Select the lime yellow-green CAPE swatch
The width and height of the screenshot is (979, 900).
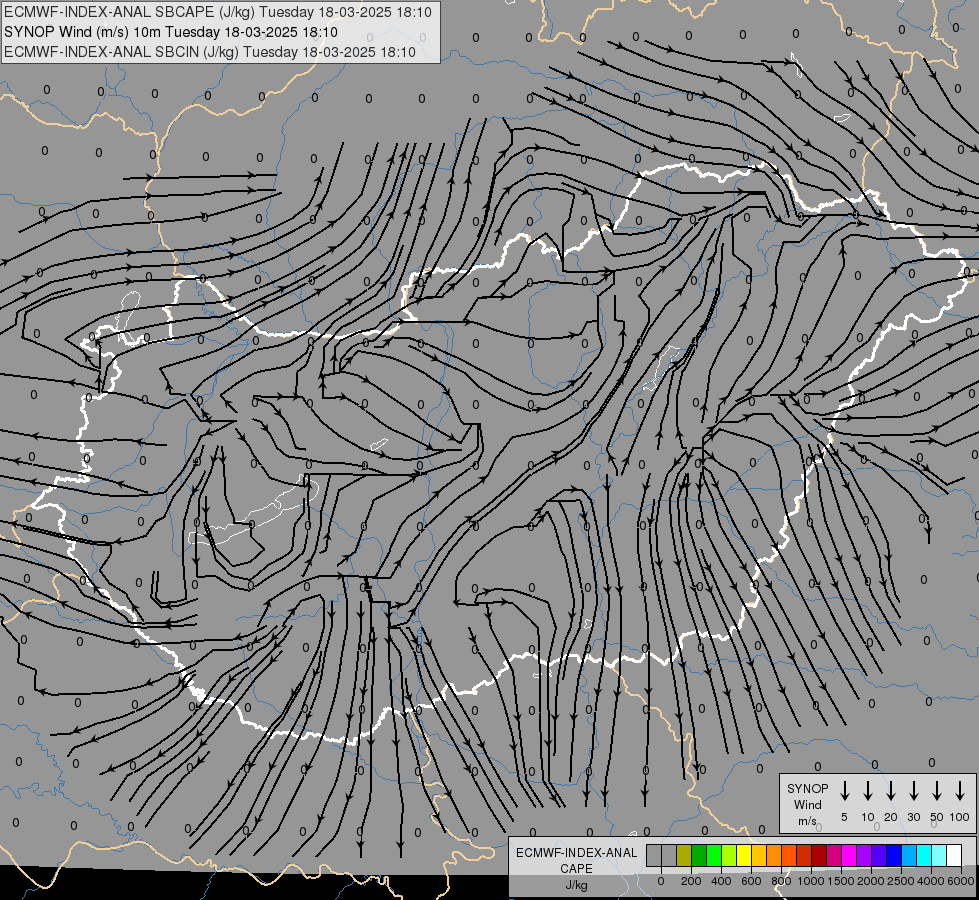pyautogui.click(x=729, y=855)
